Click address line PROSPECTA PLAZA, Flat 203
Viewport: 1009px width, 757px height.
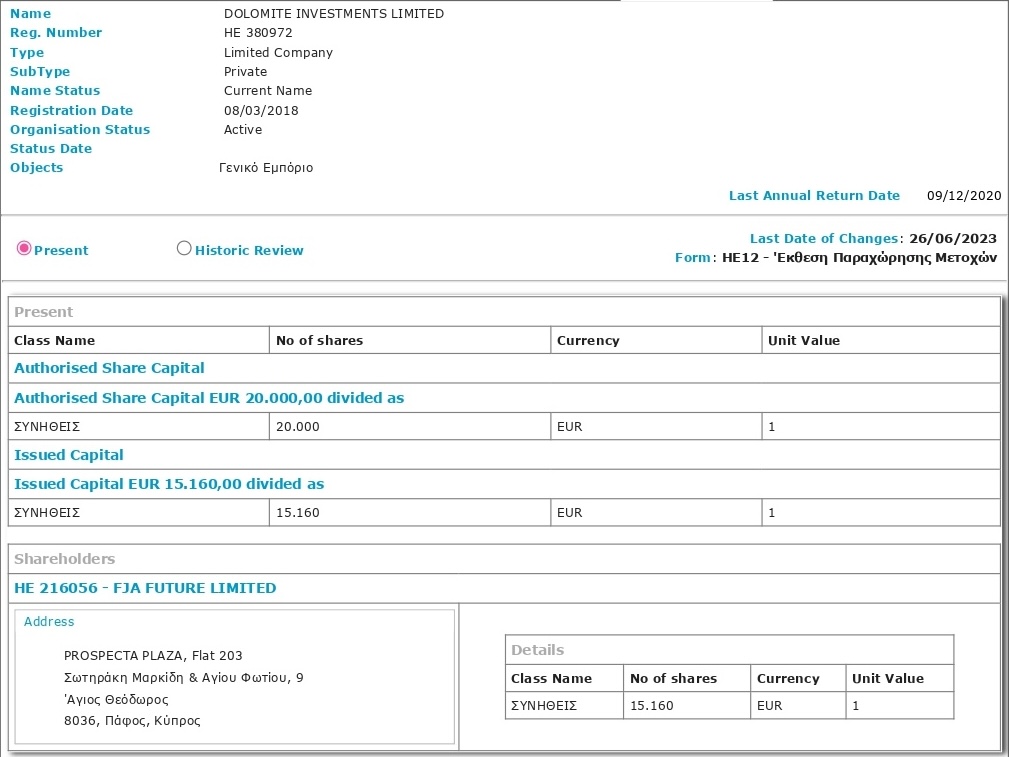pyautogui.click(x=153, y=656)
